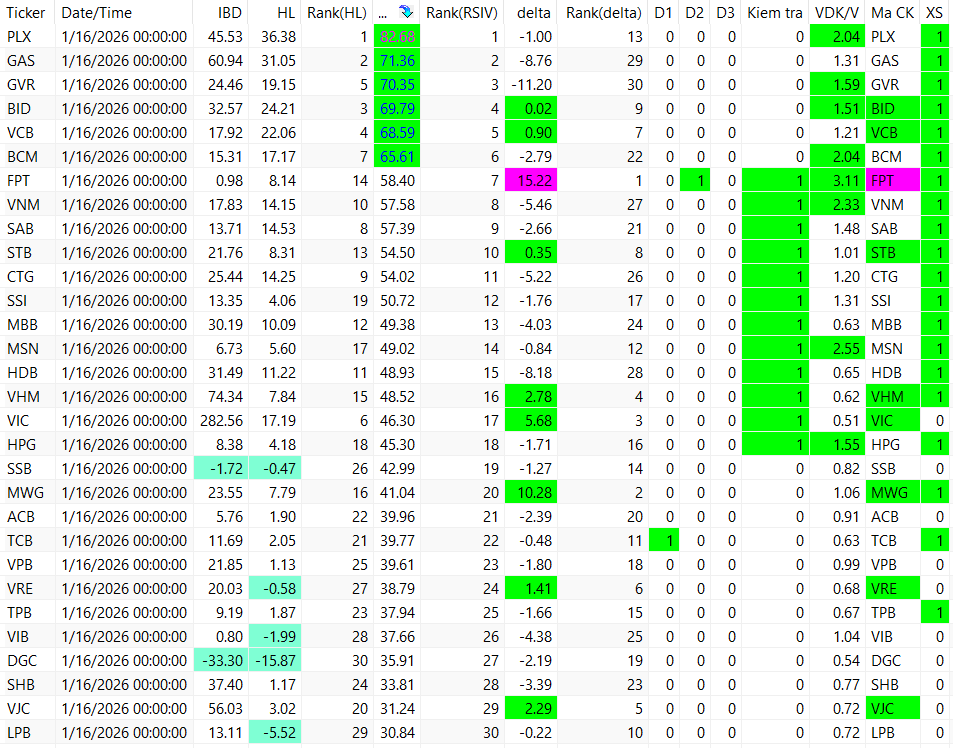
Task: Click the 65.61 value in BCM row
Action: 397,157
